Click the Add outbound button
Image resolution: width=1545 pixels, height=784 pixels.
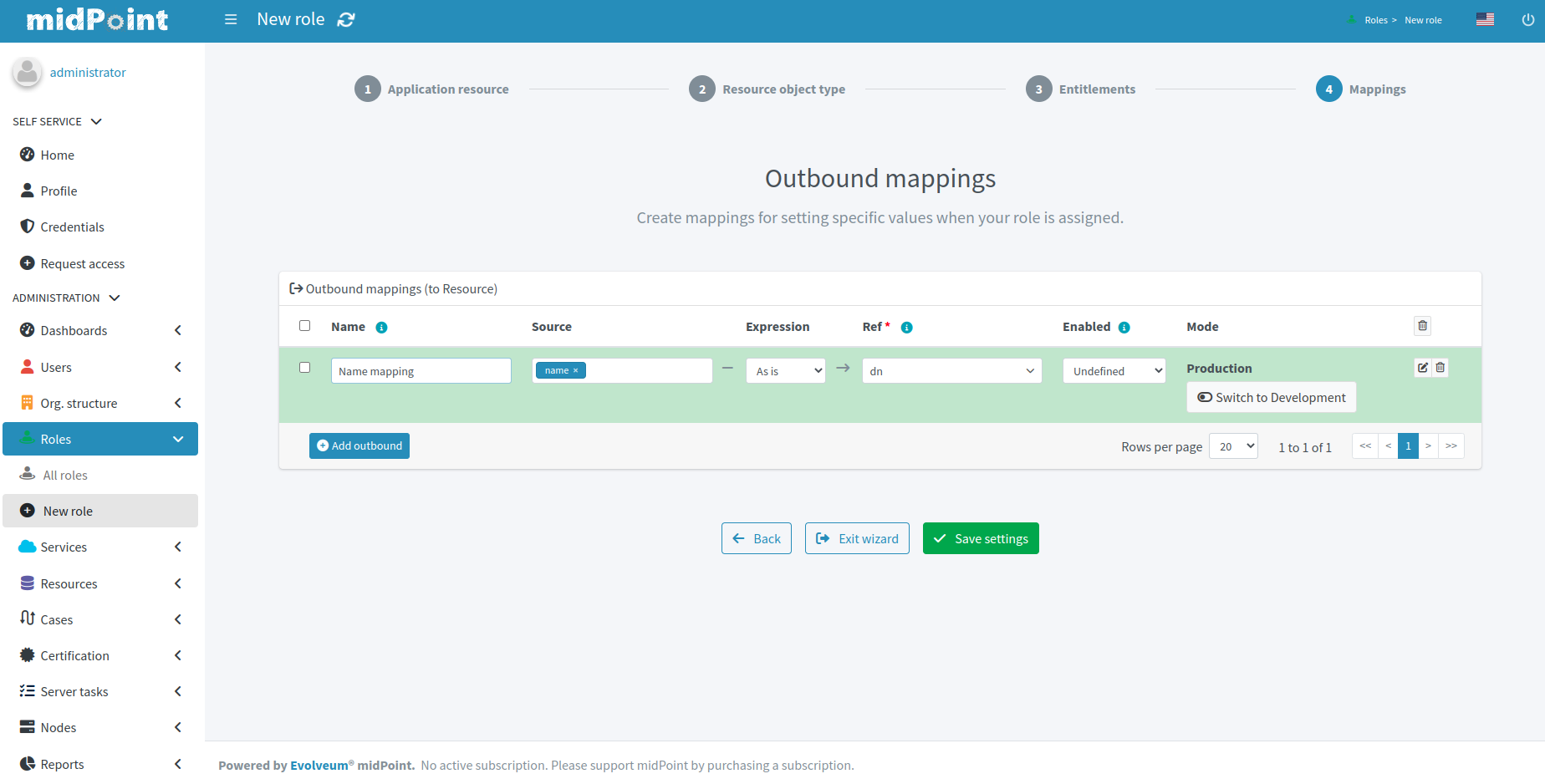359,446
